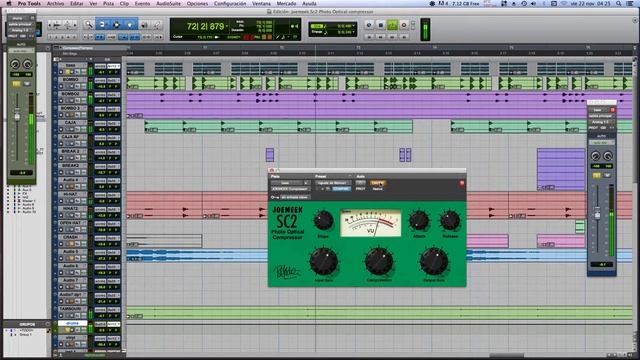The width and height of the screenshot is (640, 360).
Task: Click the transport Record button
Action: click(404, 25)
